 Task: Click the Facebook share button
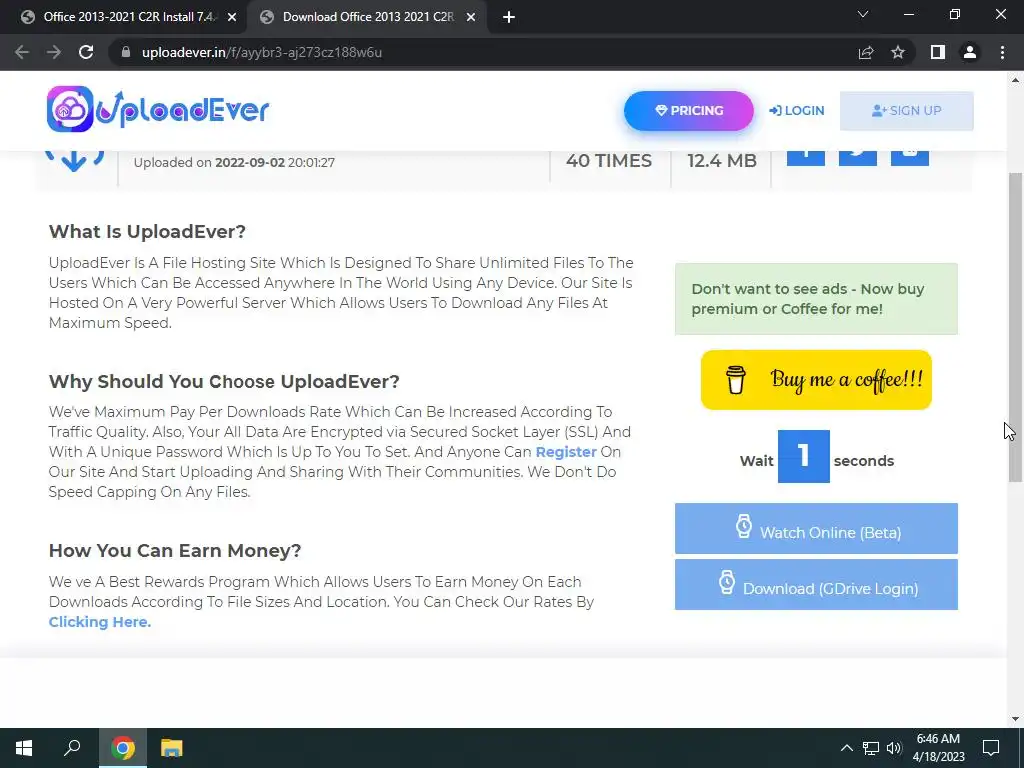click(x=805, y=157)
